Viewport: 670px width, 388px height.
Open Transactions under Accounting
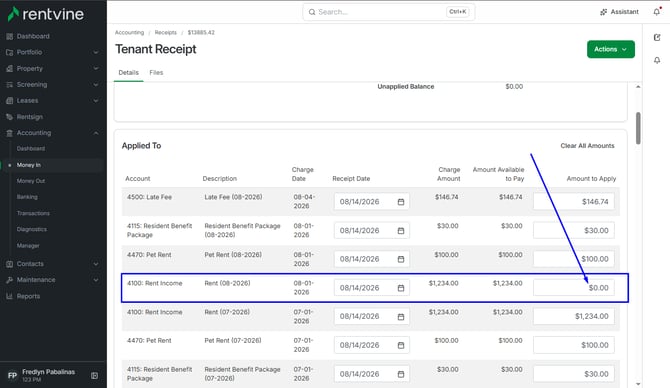click(33, 213)
